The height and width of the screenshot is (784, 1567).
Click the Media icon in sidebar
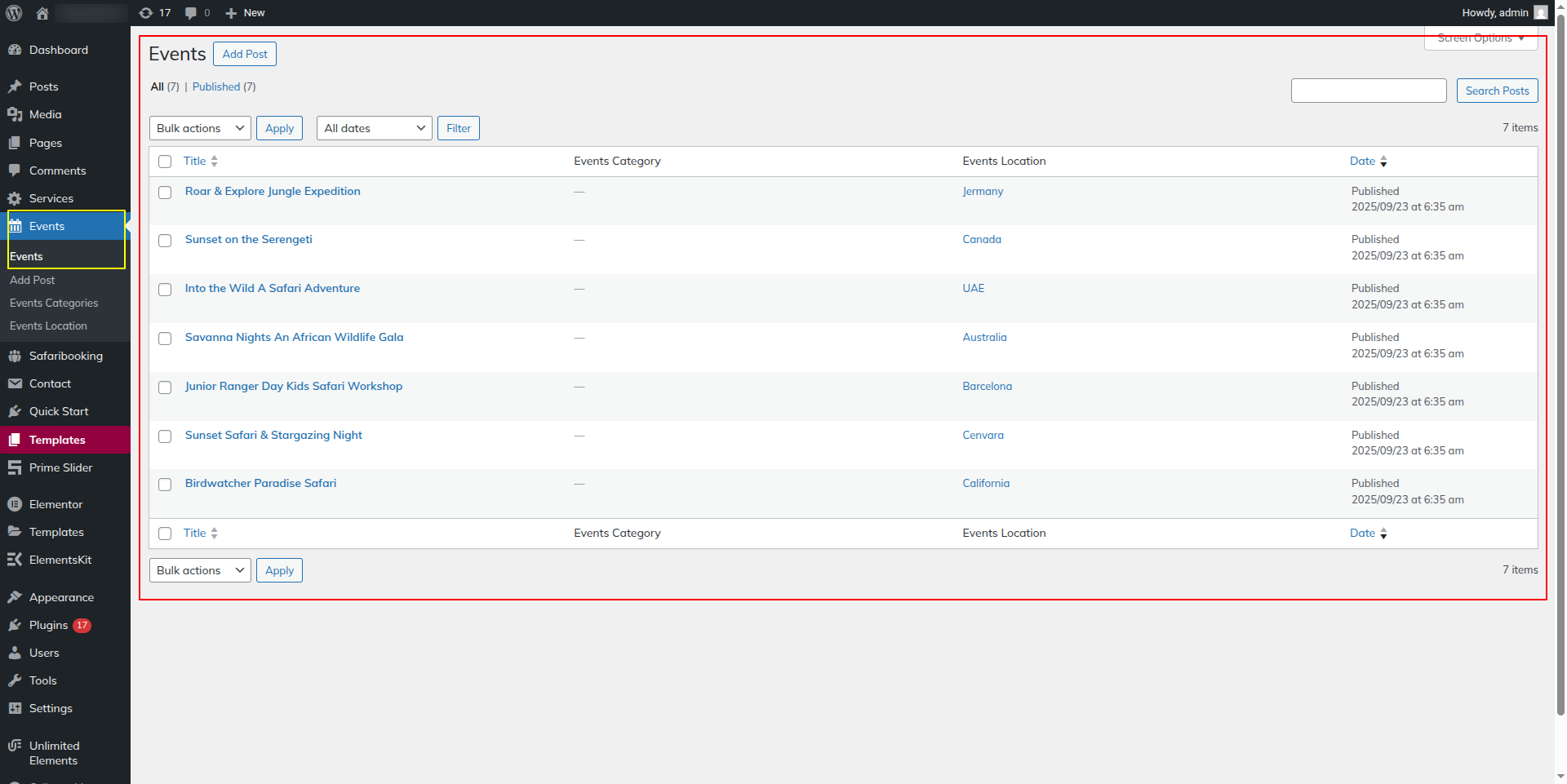[x=15, y=115]
